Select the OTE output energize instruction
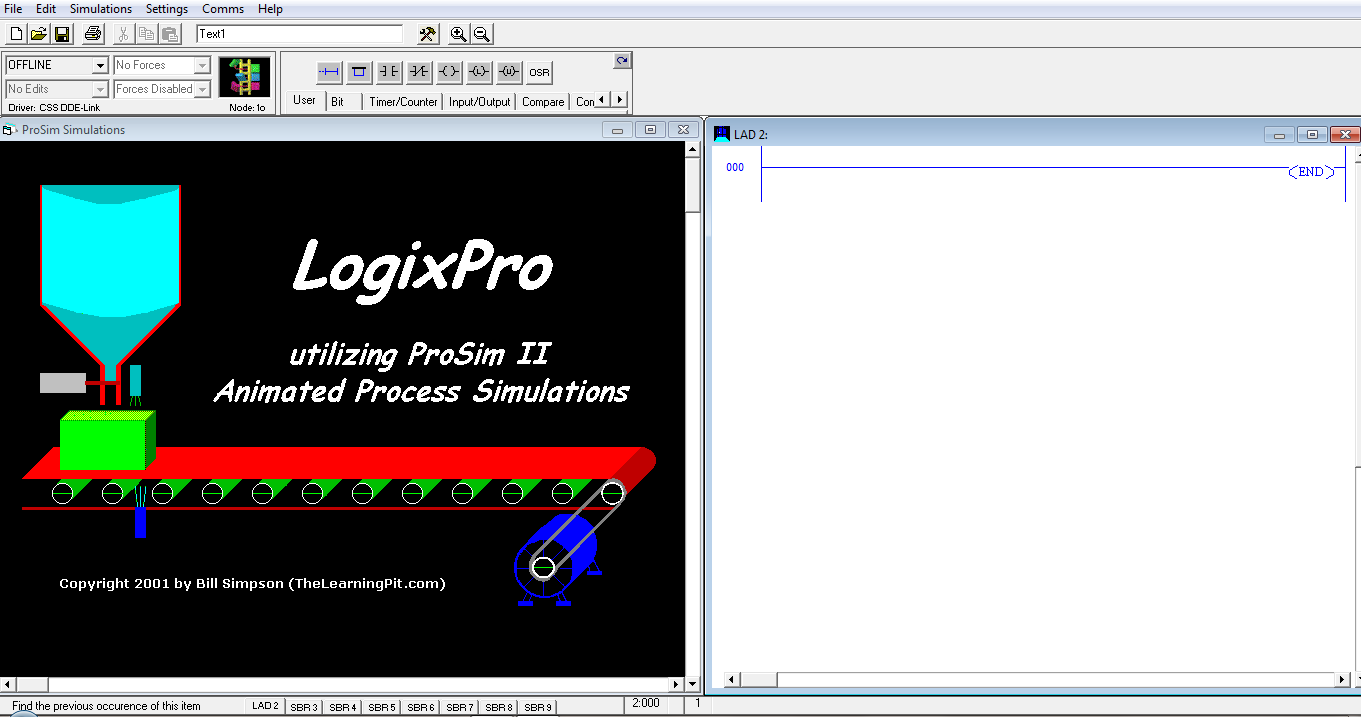This screenshot has width=1361, height=717. coord(448,72)
